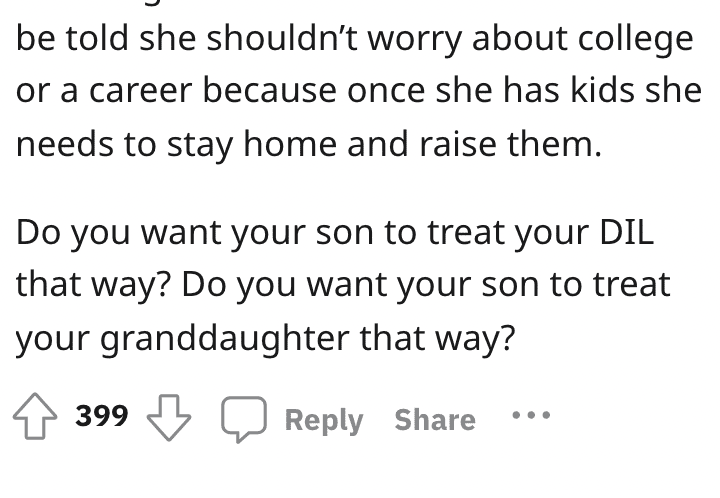
Task: Upvote this comment with the up arrow
Action: click(x=35, y=416)
